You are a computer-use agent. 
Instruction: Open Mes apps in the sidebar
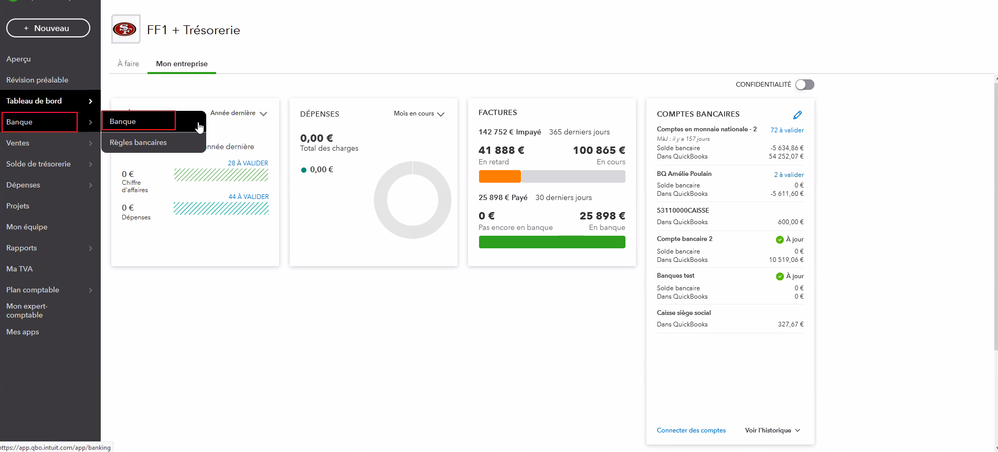pos(22,332)
